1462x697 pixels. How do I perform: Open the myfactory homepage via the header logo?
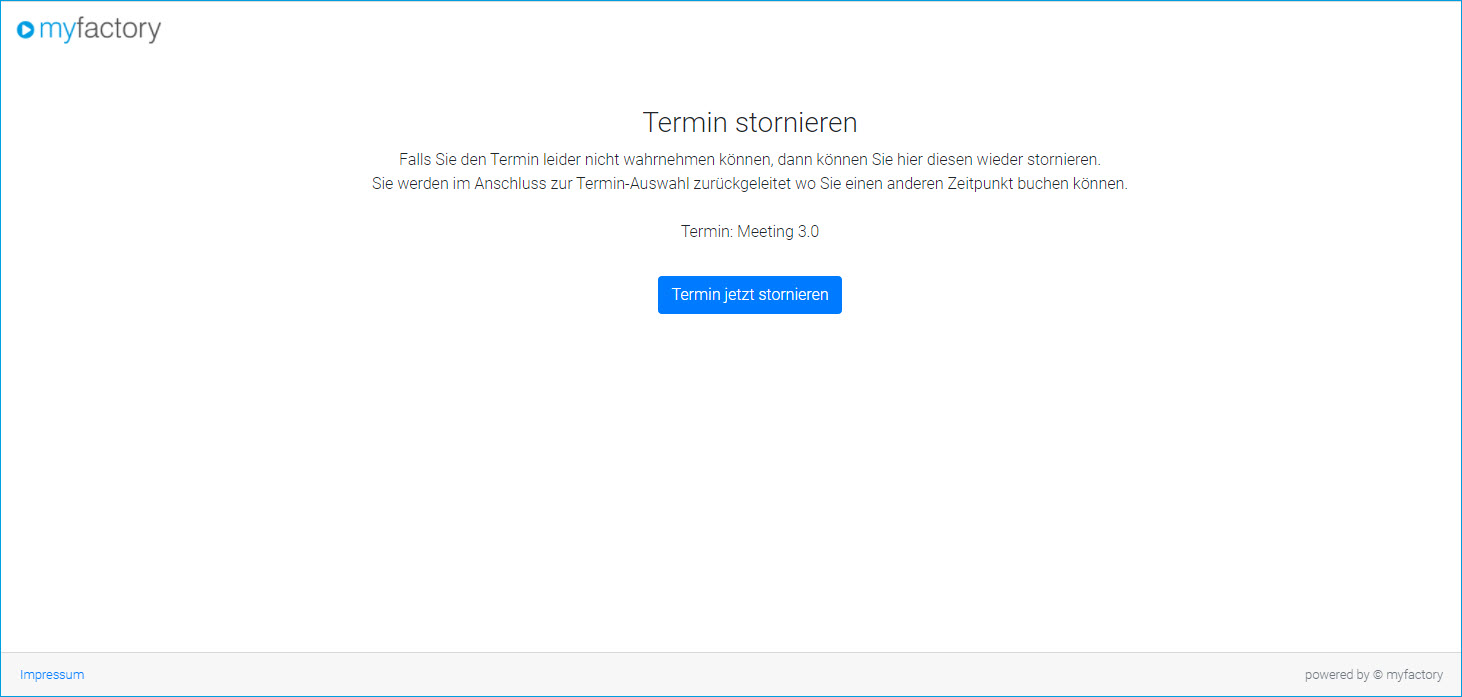88,29
